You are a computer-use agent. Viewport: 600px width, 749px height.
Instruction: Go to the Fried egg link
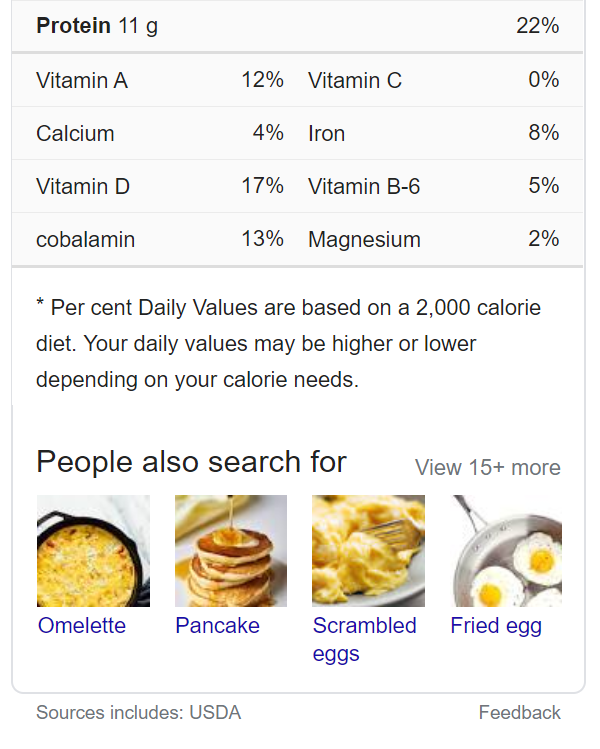click(x=496, y=626)
